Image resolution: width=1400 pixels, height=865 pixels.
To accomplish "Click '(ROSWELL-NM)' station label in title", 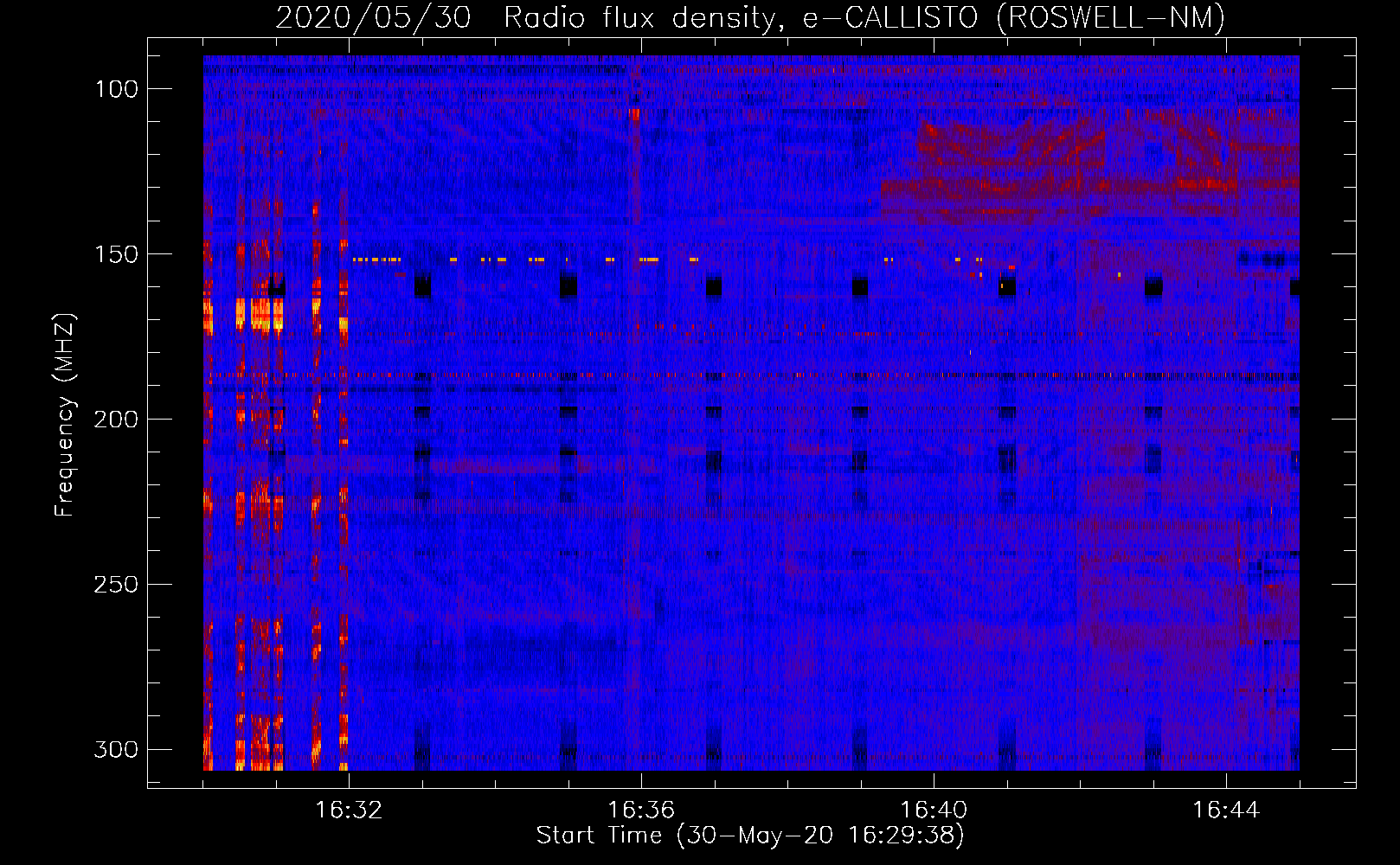I will pos(1111,17).
